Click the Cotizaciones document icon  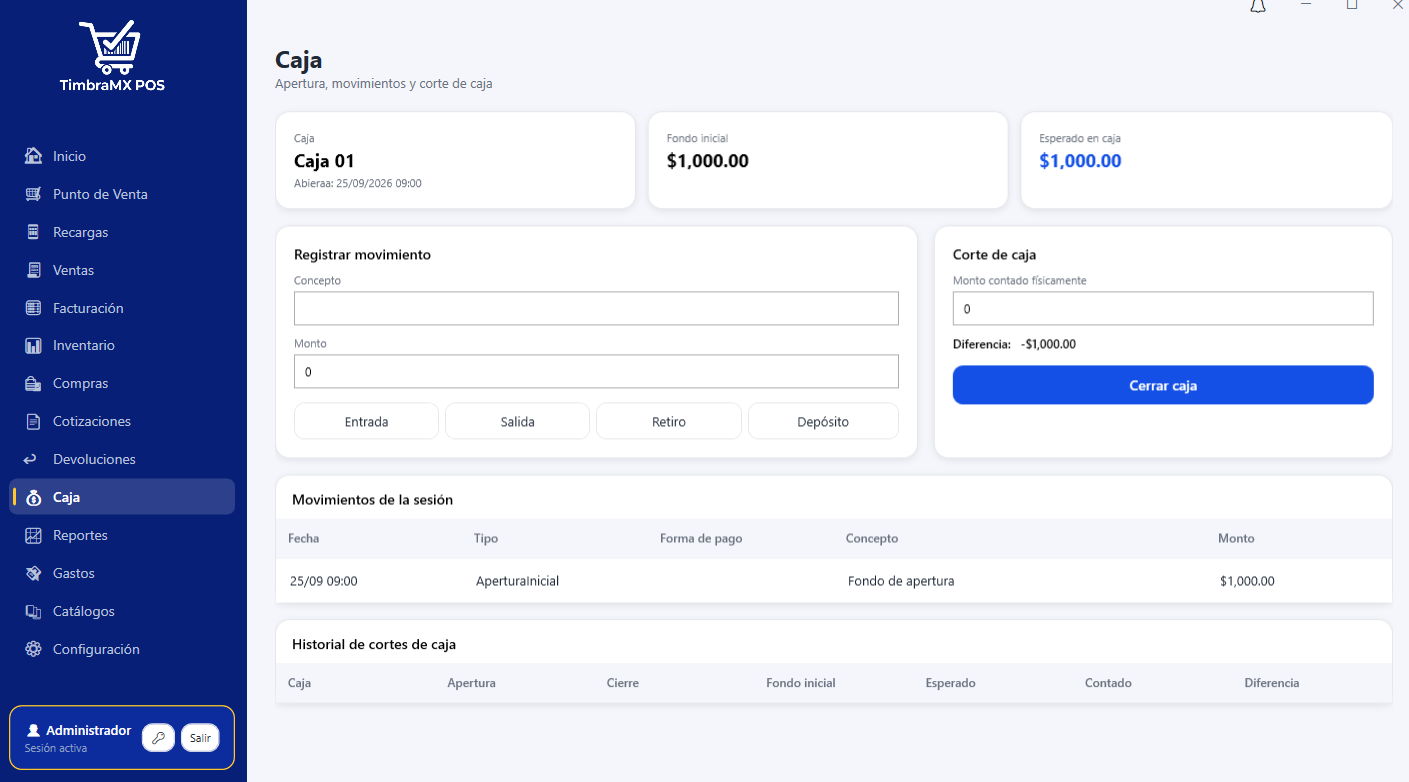click(x=33, y=421)
